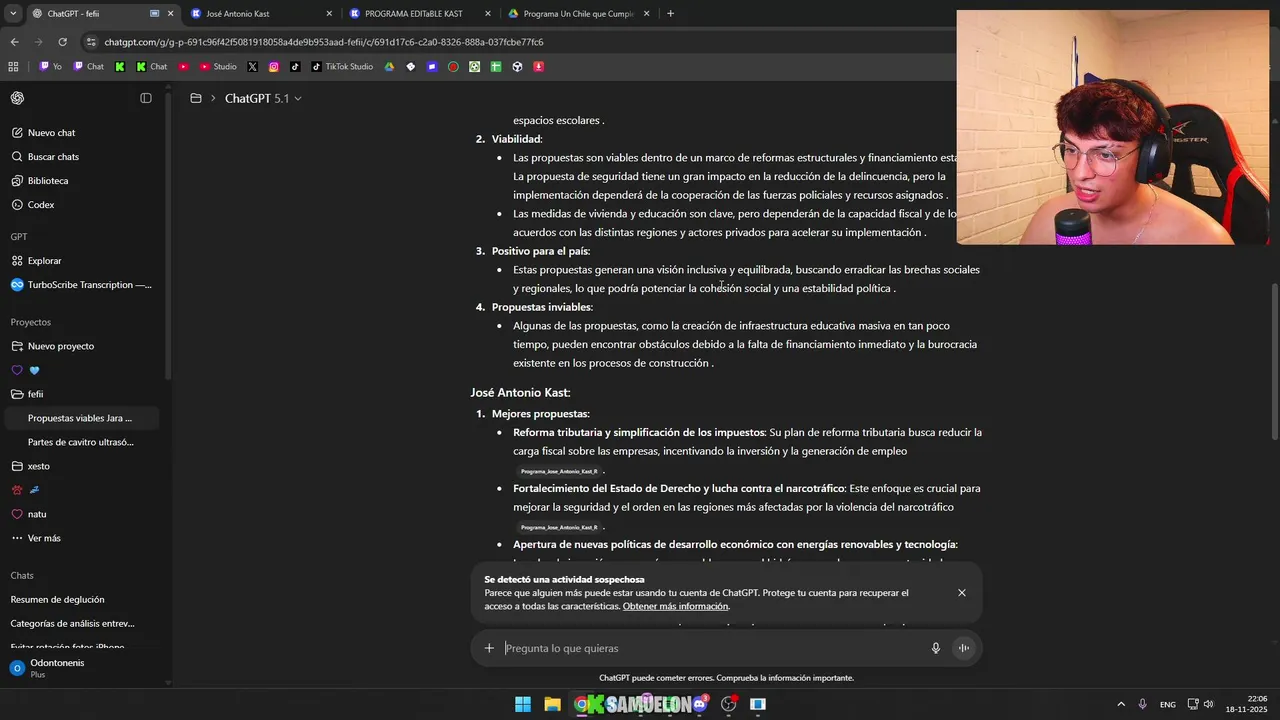
Task: Open Odontonenis account menu
Action: click(x=82, y=668)
